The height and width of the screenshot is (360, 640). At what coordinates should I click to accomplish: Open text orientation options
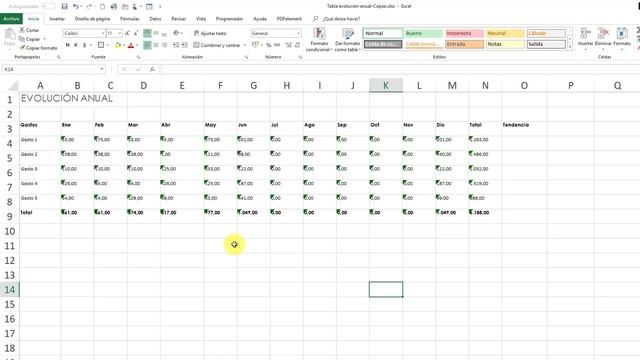(177, 33)
